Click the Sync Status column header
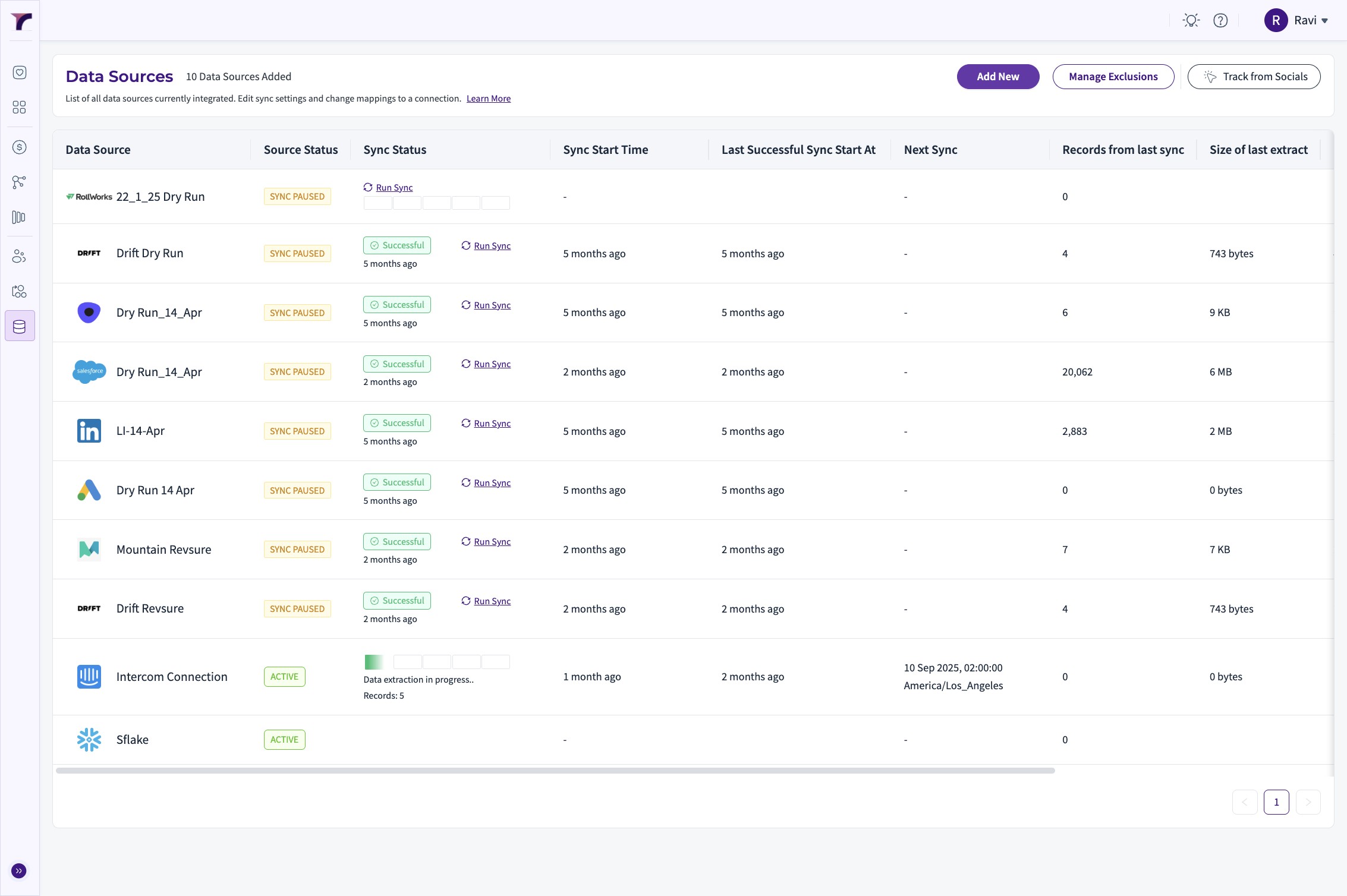The width and height of the screenshot is (1347, 896). pos(395,150)
